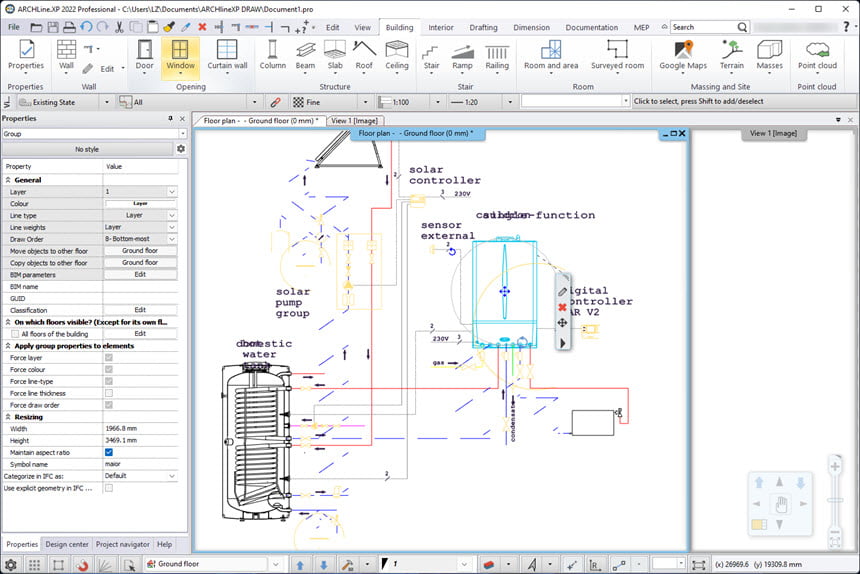Click the Colour Layer swatch
The width and height of the screenshot is (860, 574).
140,203
